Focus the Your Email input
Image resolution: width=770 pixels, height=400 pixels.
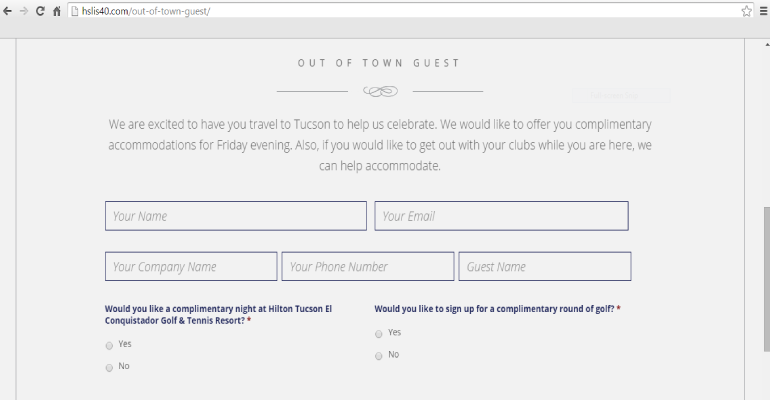coord(501,216)
